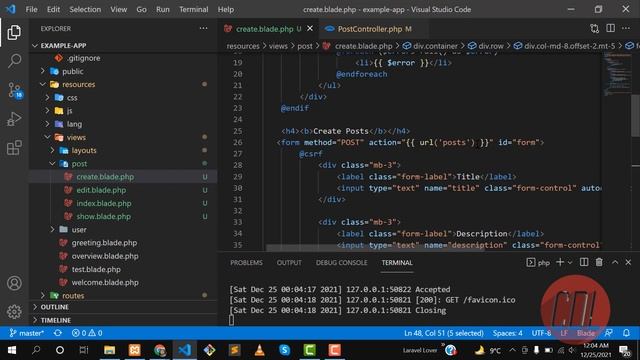
Task: Open the notifications bell in status bar
Action: pyautogui.click(x=626, y=333)
